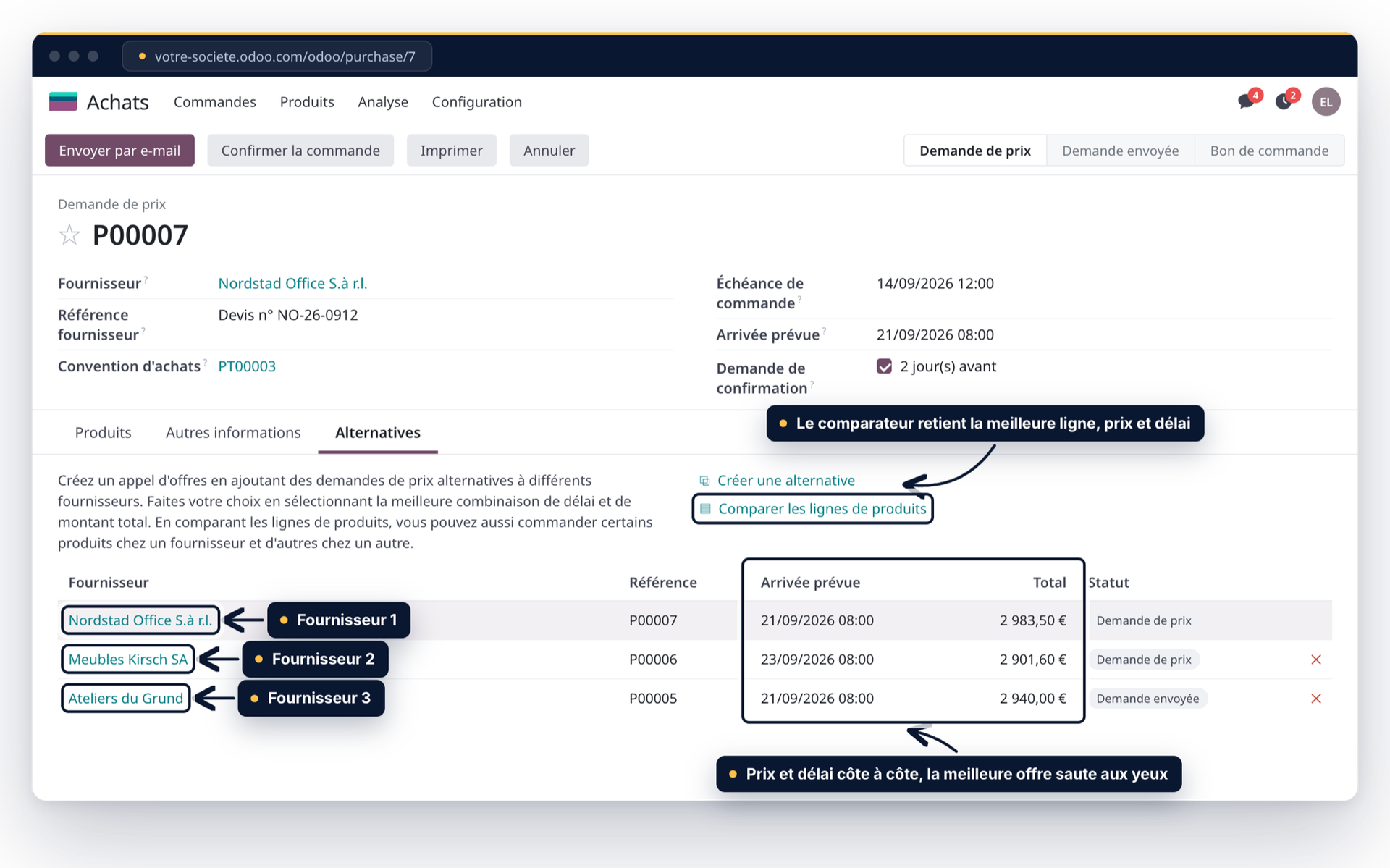Open the Commandes menu
The image size is (1390, 868).
[215, 102]
